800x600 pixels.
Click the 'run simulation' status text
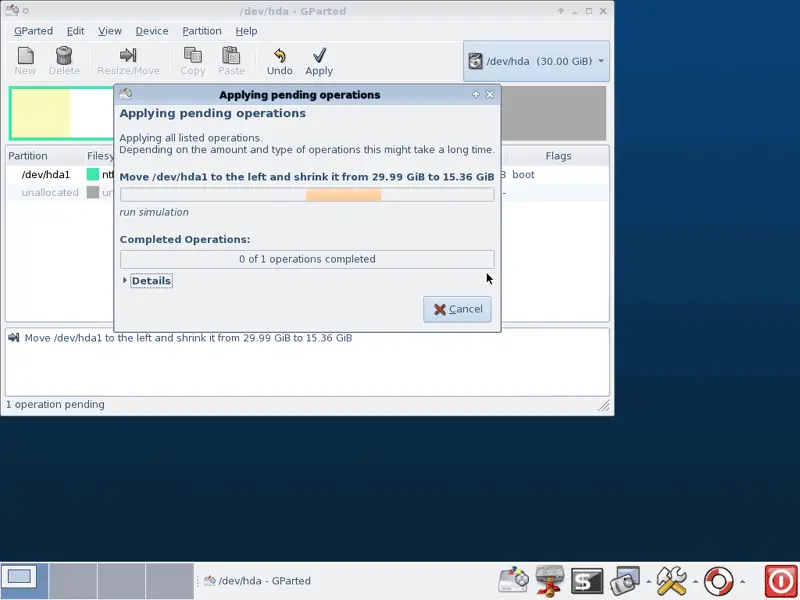click(154, 212)
